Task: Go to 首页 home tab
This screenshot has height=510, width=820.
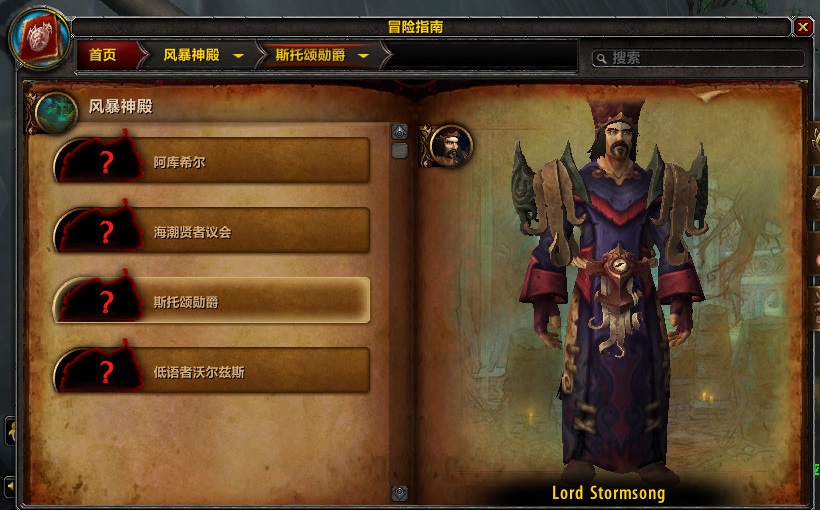Action: [x=102, y=55]
